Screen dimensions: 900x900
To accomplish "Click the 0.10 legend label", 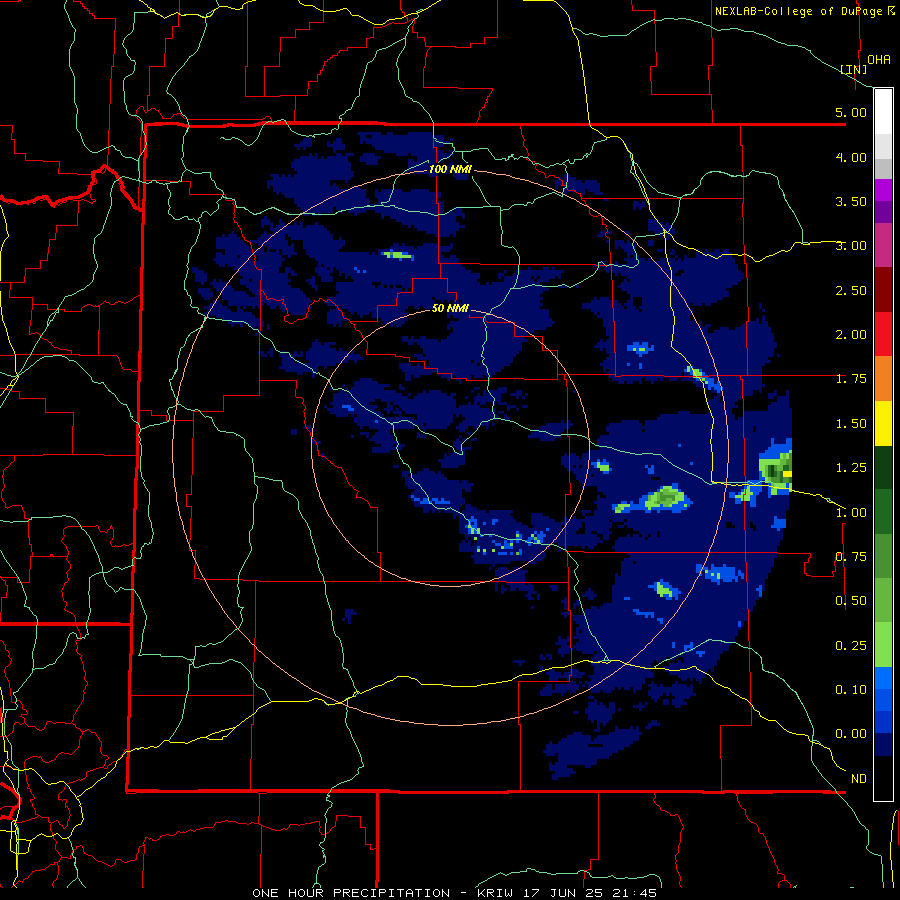I will click(x=851, y=690).
